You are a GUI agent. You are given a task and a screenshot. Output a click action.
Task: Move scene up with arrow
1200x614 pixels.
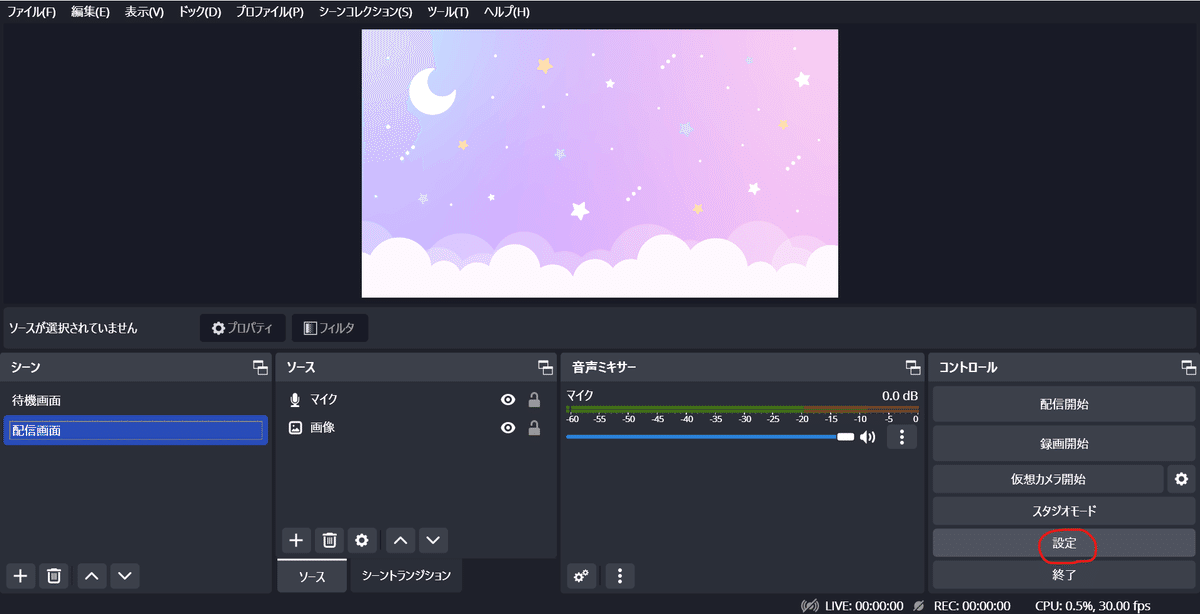92,575
